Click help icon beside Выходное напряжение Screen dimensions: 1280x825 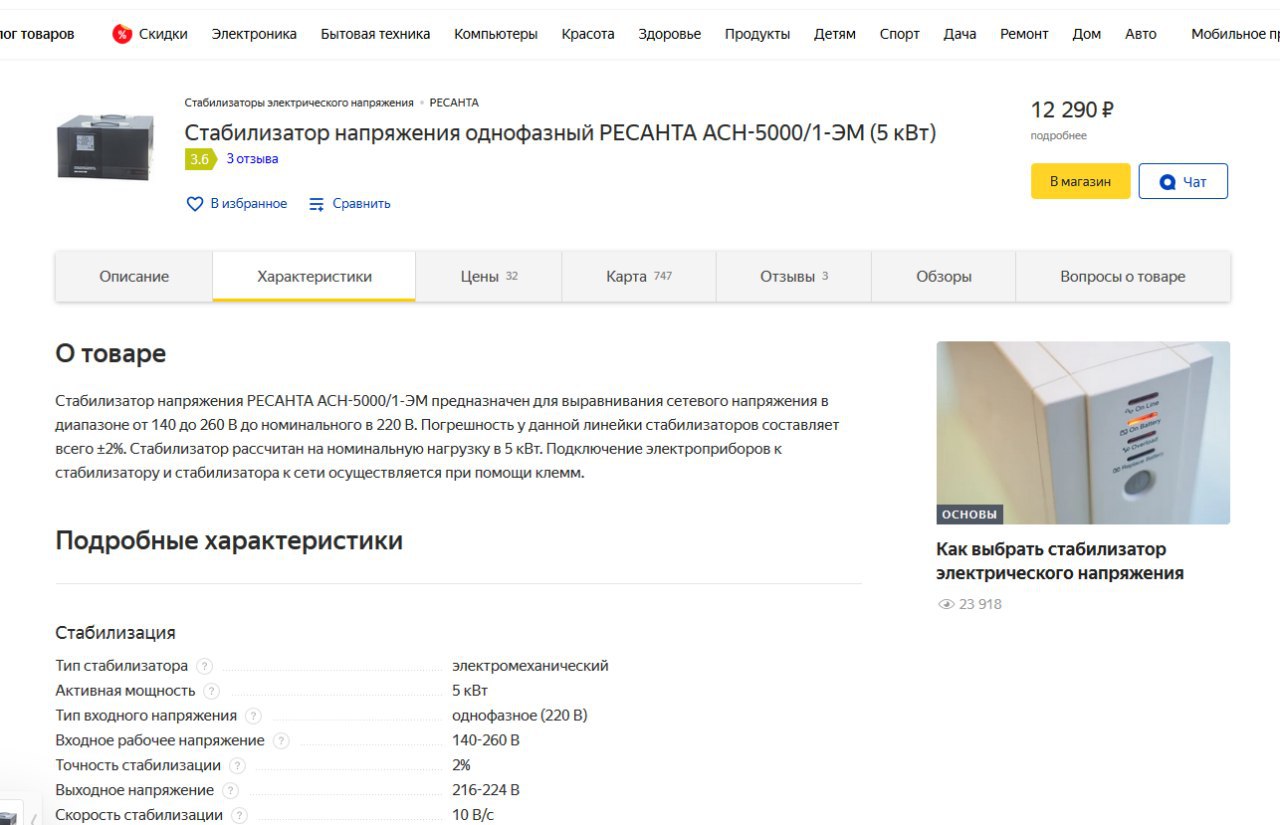[x=230, y=791]
